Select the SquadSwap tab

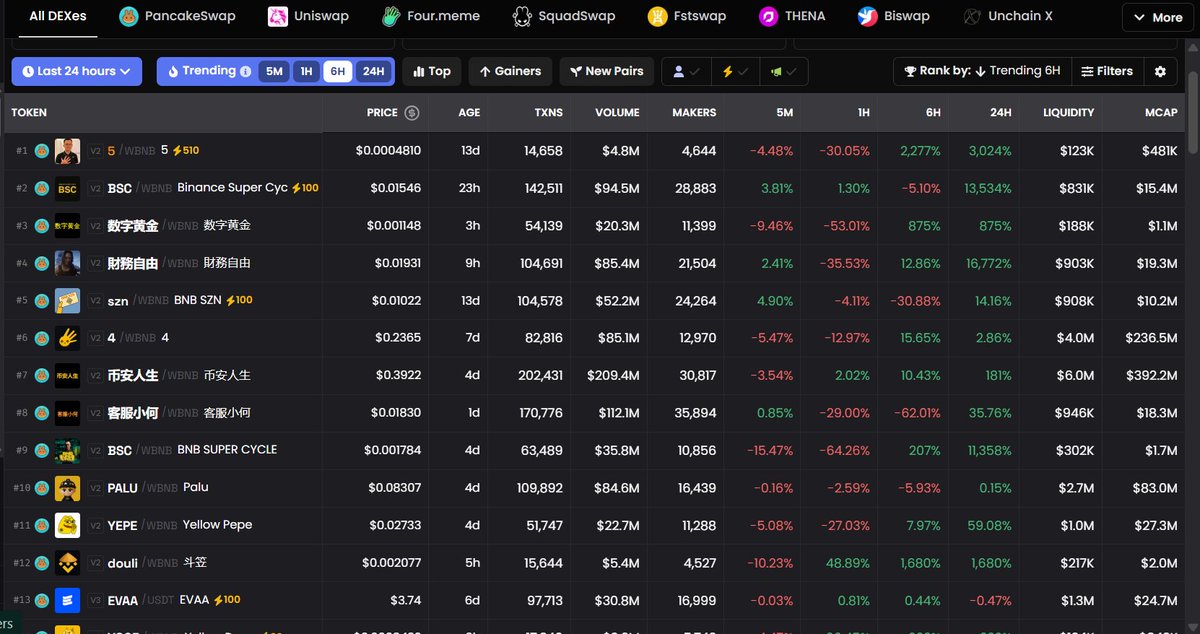pyautogui.click(x=564, y=16)
